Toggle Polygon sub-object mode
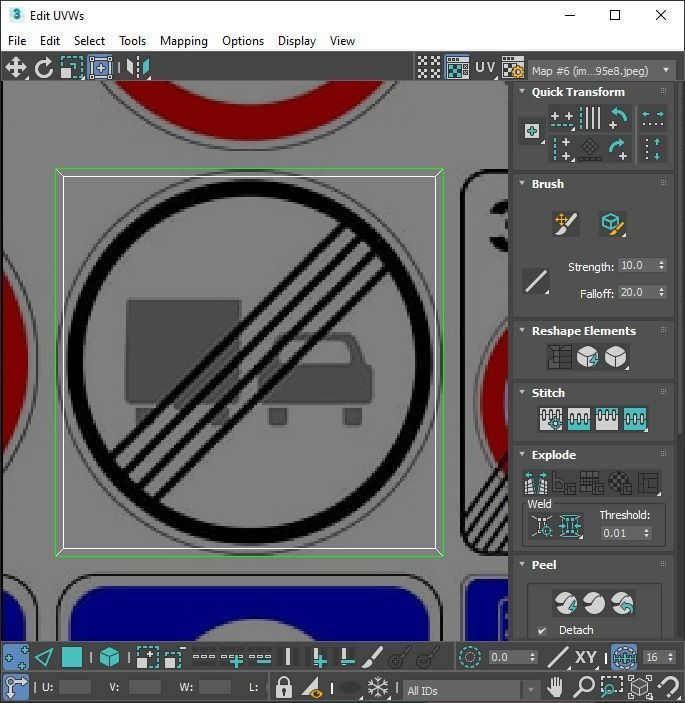The image size is (685, 703). pyautogui.click(x=72, y=657)
